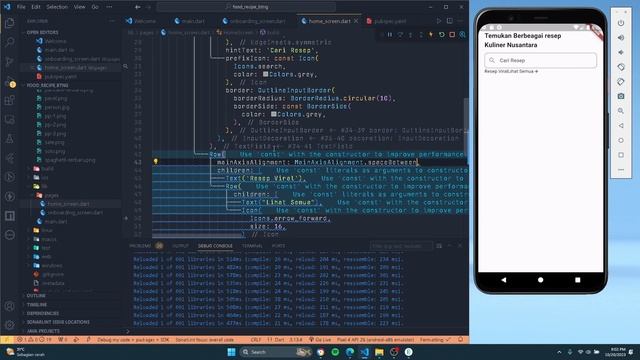Close the home_screen.dart tab
Viewport: 640px width, 360px height.
click(356, 21)
